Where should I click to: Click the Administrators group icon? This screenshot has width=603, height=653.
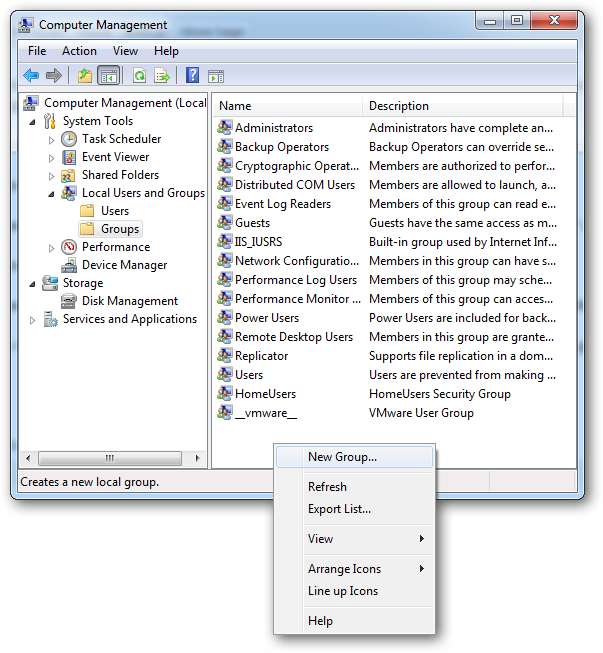(x=225, y=127)
